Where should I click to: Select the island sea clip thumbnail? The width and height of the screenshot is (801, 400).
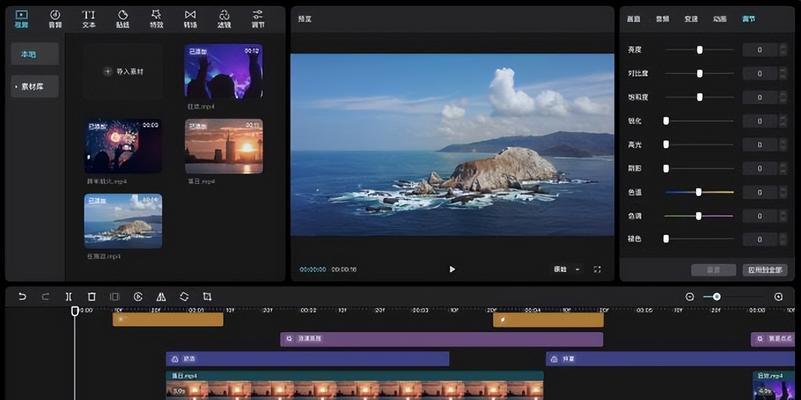pyautogui.click(x=123, y=221)
